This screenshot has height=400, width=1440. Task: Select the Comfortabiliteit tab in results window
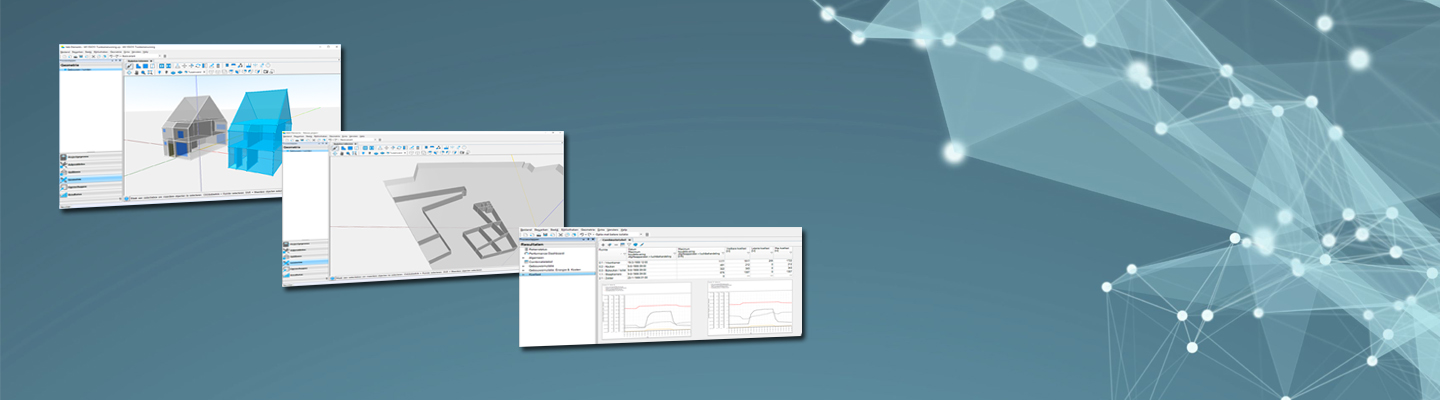(x=614, y=239)
